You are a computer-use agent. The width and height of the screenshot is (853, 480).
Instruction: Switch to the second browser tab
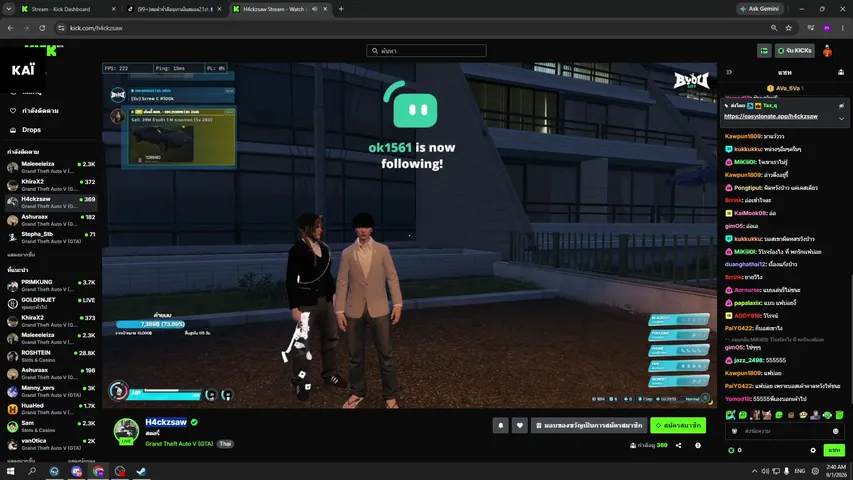pos(174,9)
